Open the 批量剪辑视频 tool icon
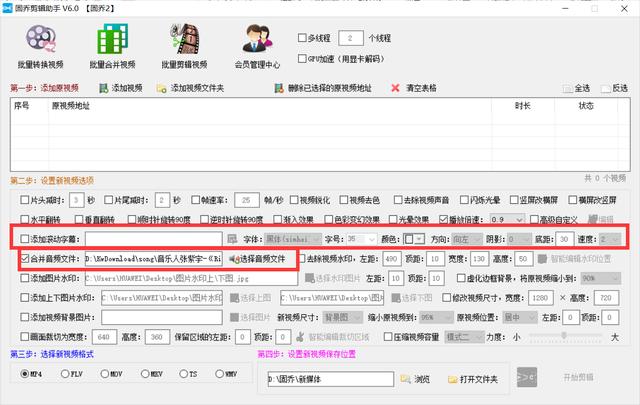Viewport: 640px width, 405px height. point(184,39)
